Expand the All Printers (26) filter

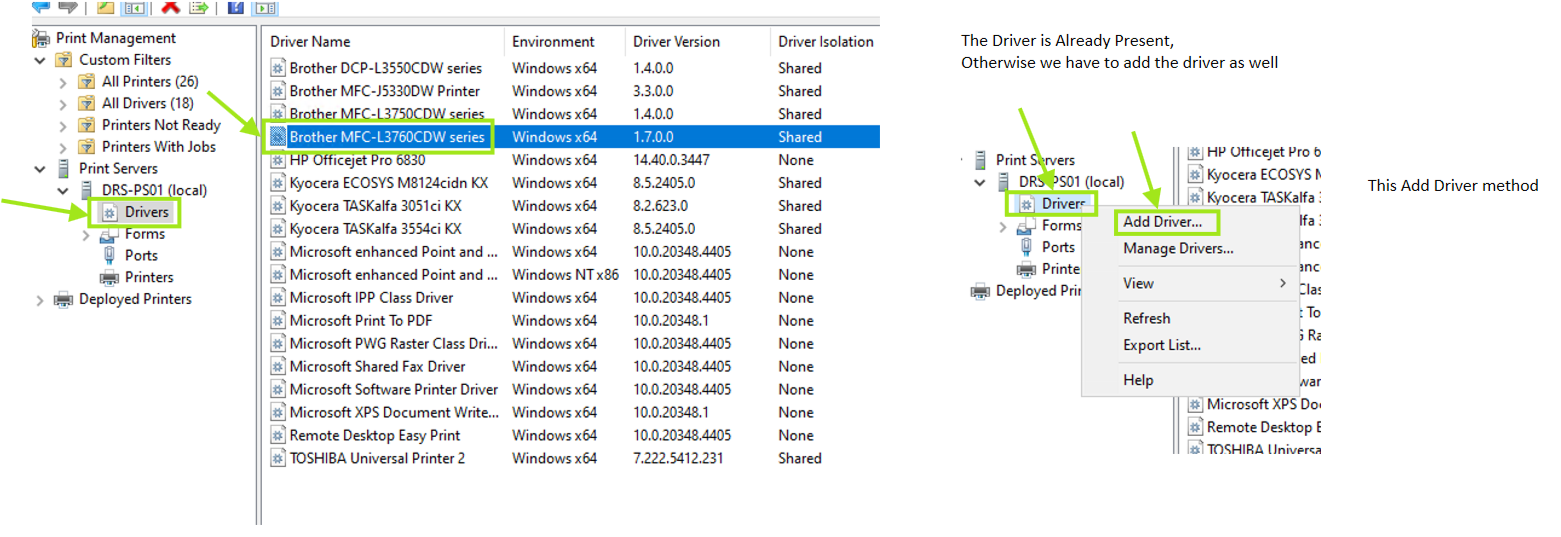(x=63, y=81)
